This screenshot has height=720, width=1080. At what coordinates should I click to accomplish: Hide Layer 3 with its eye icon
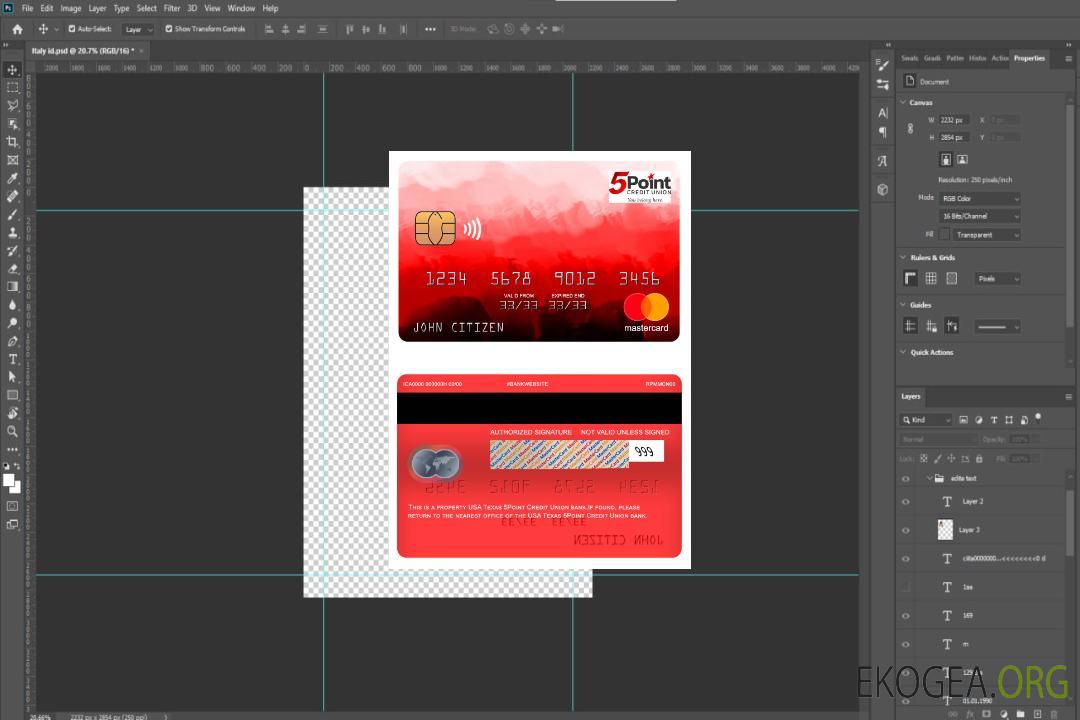pos(906,531)
